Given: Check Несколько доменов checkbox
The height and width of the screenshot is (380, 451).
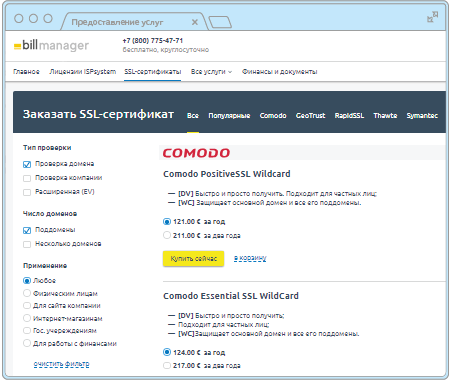Looking at the screenshot, I should [27, 244].
